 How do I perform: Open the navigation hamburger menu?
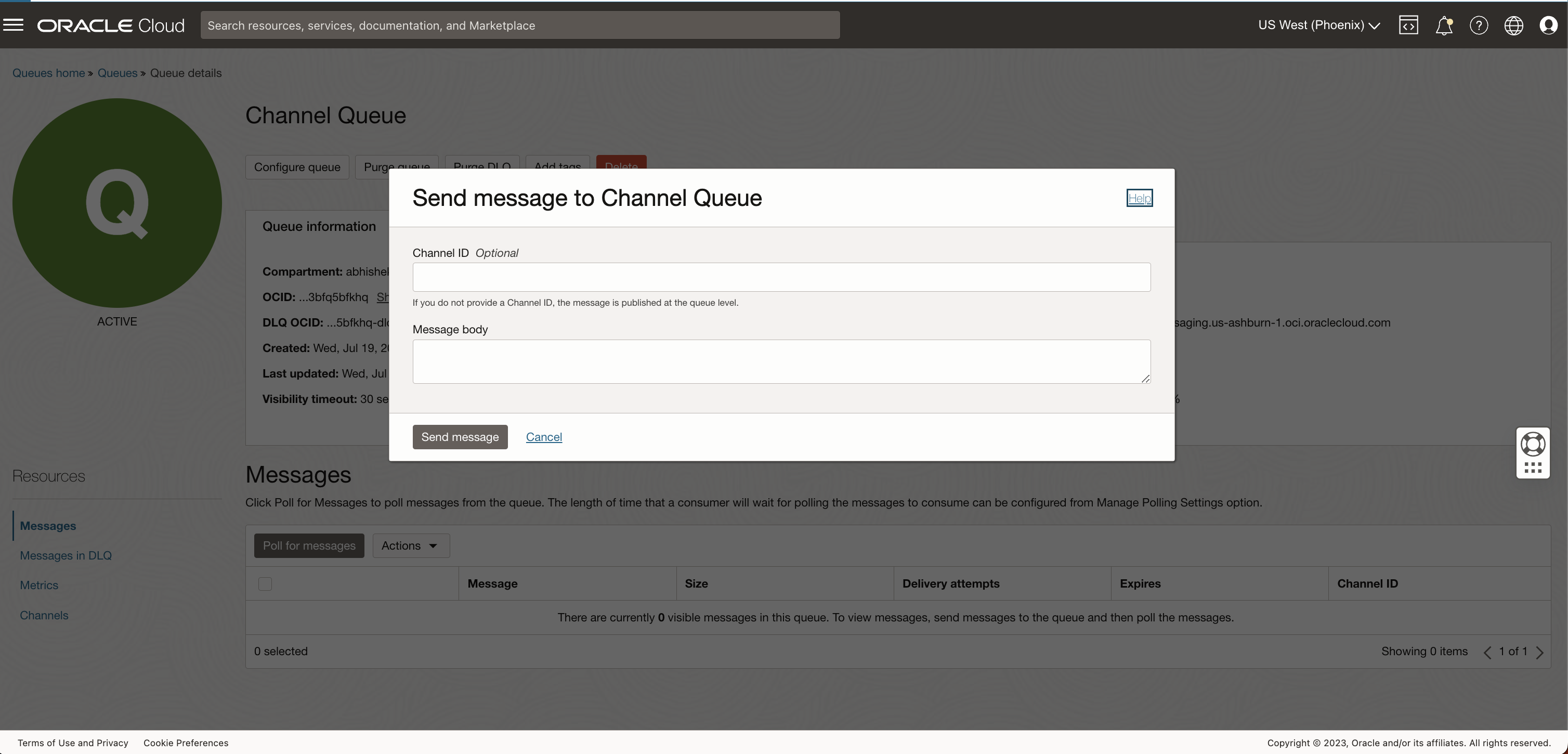(x=14, y=25)
